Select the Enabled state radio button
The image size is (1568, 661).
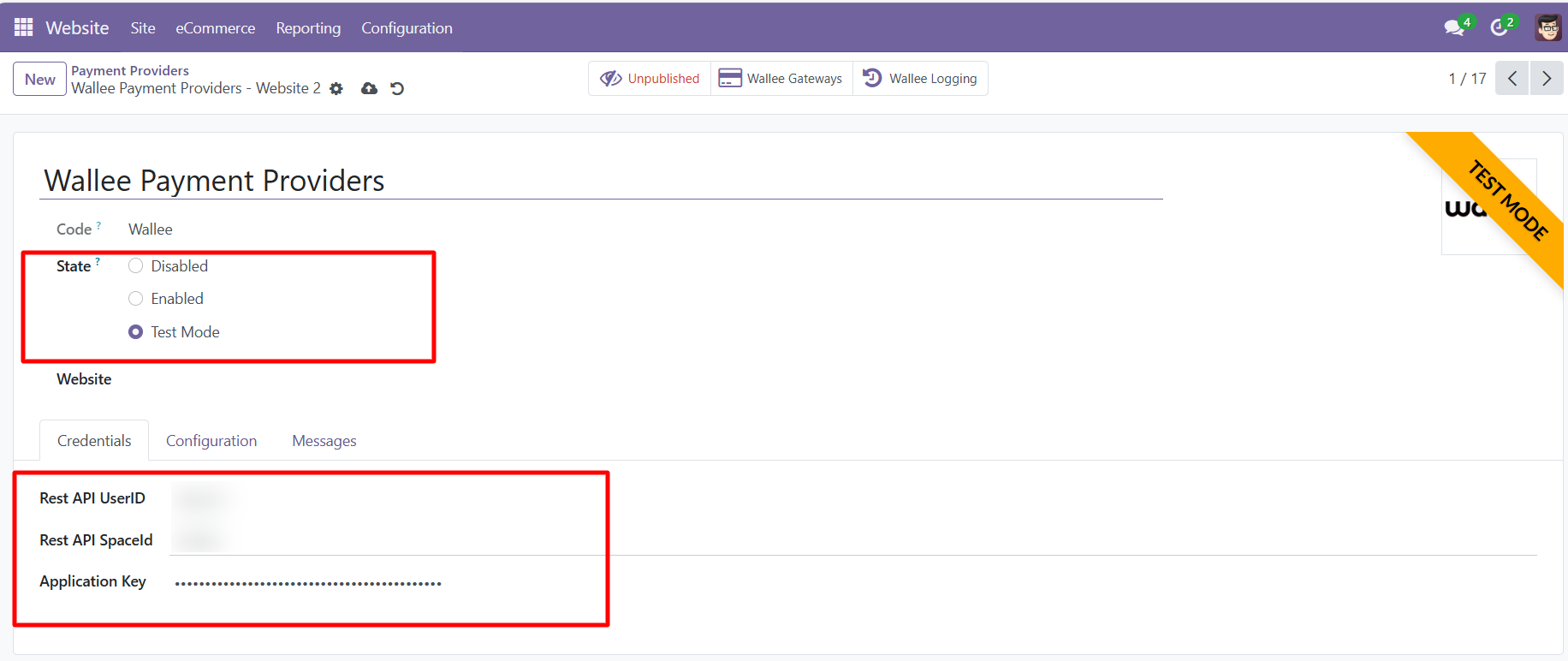coord(135,299)
